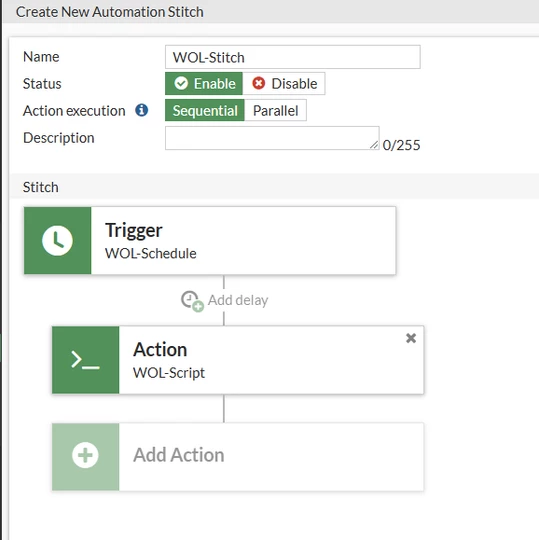Click the plus circle icon in Add Action
Viewport: 539px width, 540px height.
tap(85, 455)
